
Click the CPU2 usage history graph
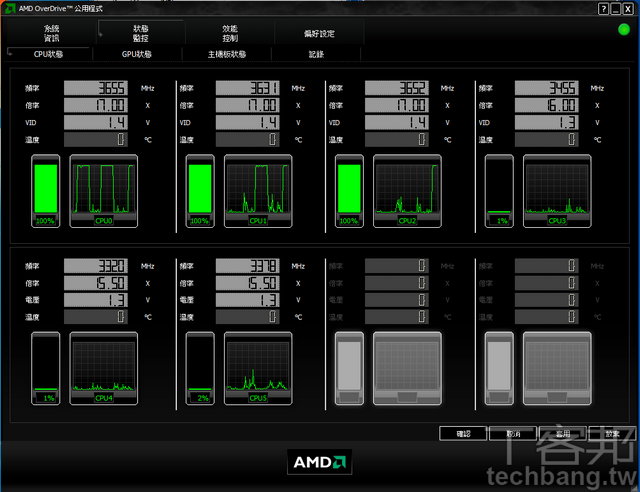(407, 190)
